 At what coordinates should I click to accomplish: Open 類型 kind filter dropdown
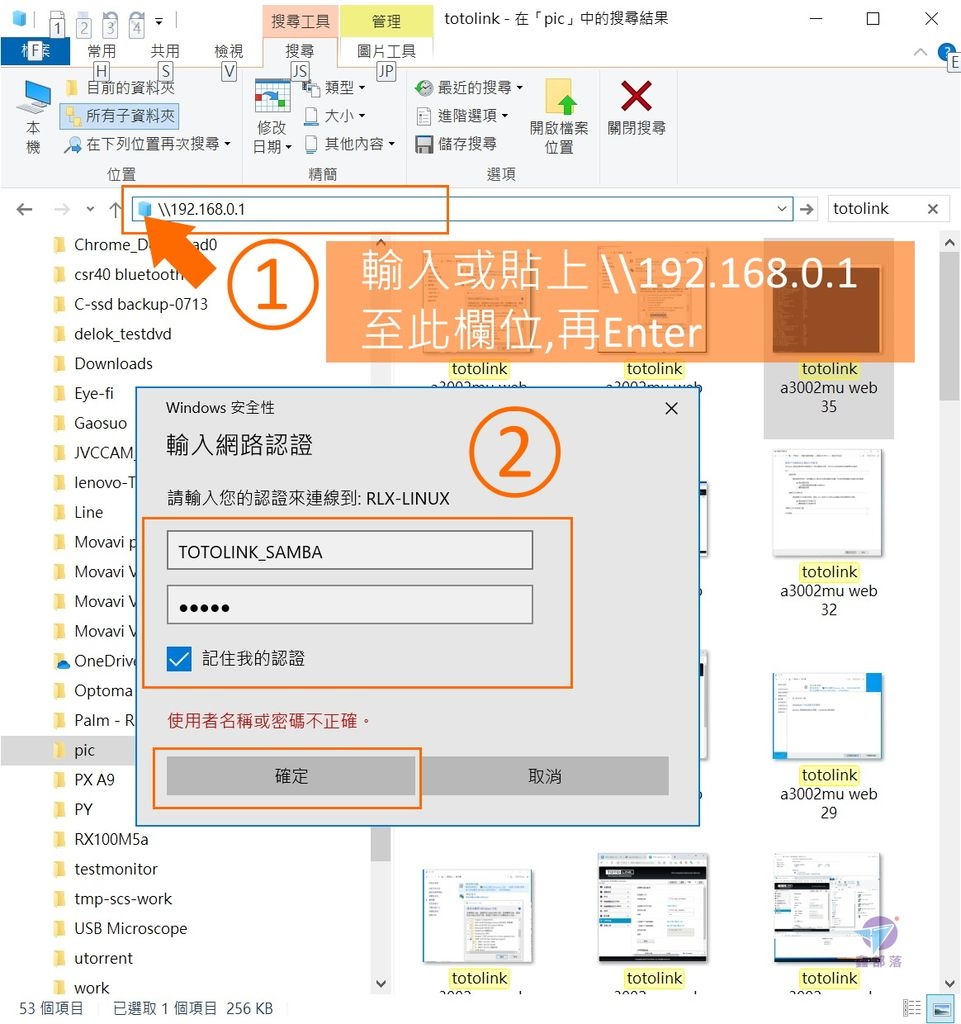tap(334, 87)
